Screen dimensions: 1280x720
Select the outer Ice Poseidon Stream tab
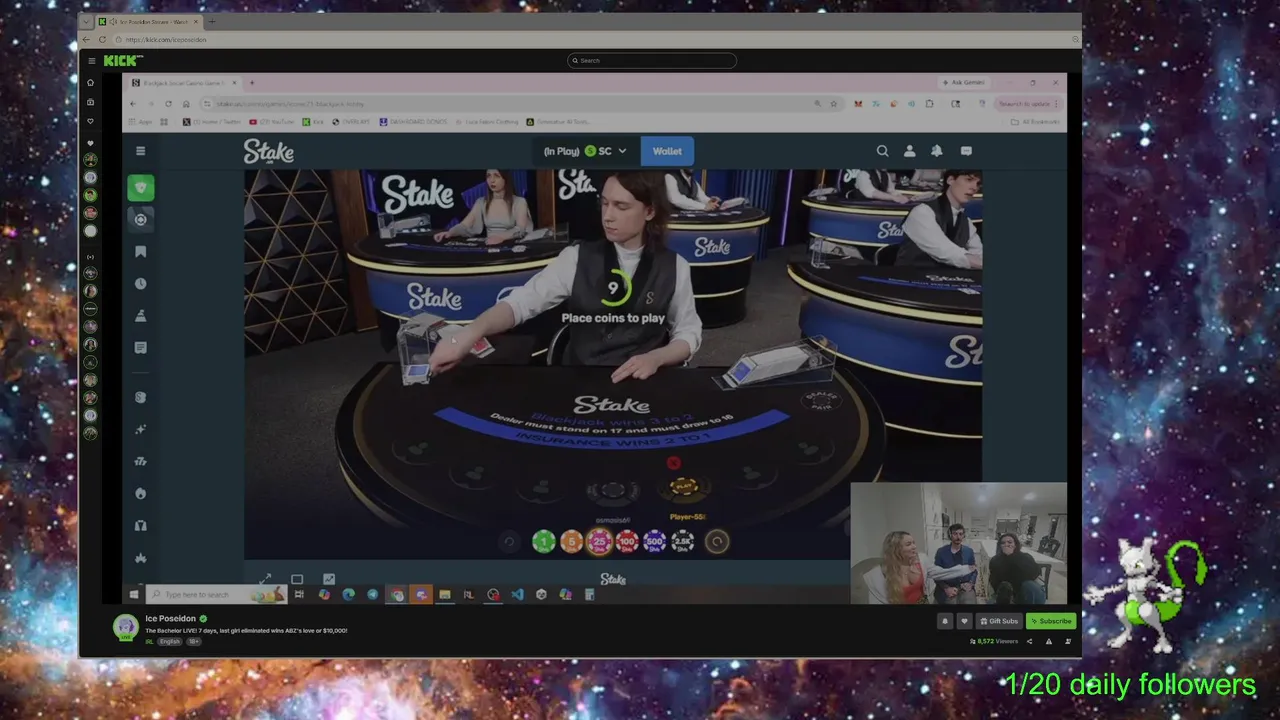[147, 21]
